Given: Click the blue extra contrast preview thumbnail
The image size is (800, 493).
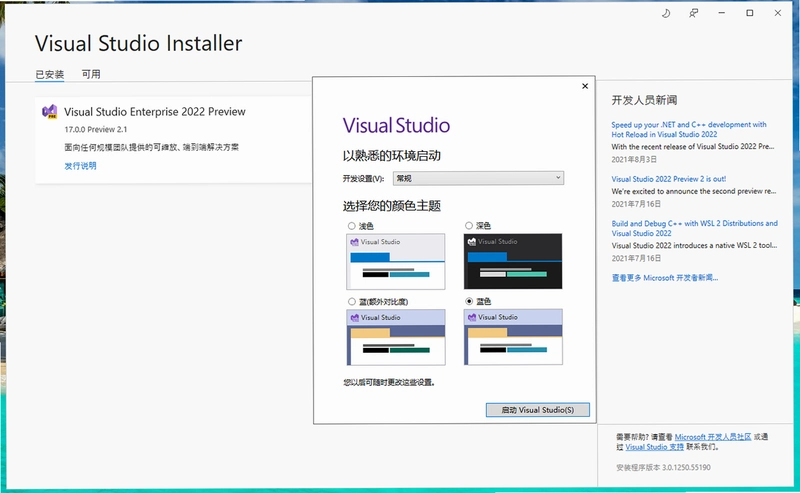Looking at the screenshot, I should tap(395, 337).
